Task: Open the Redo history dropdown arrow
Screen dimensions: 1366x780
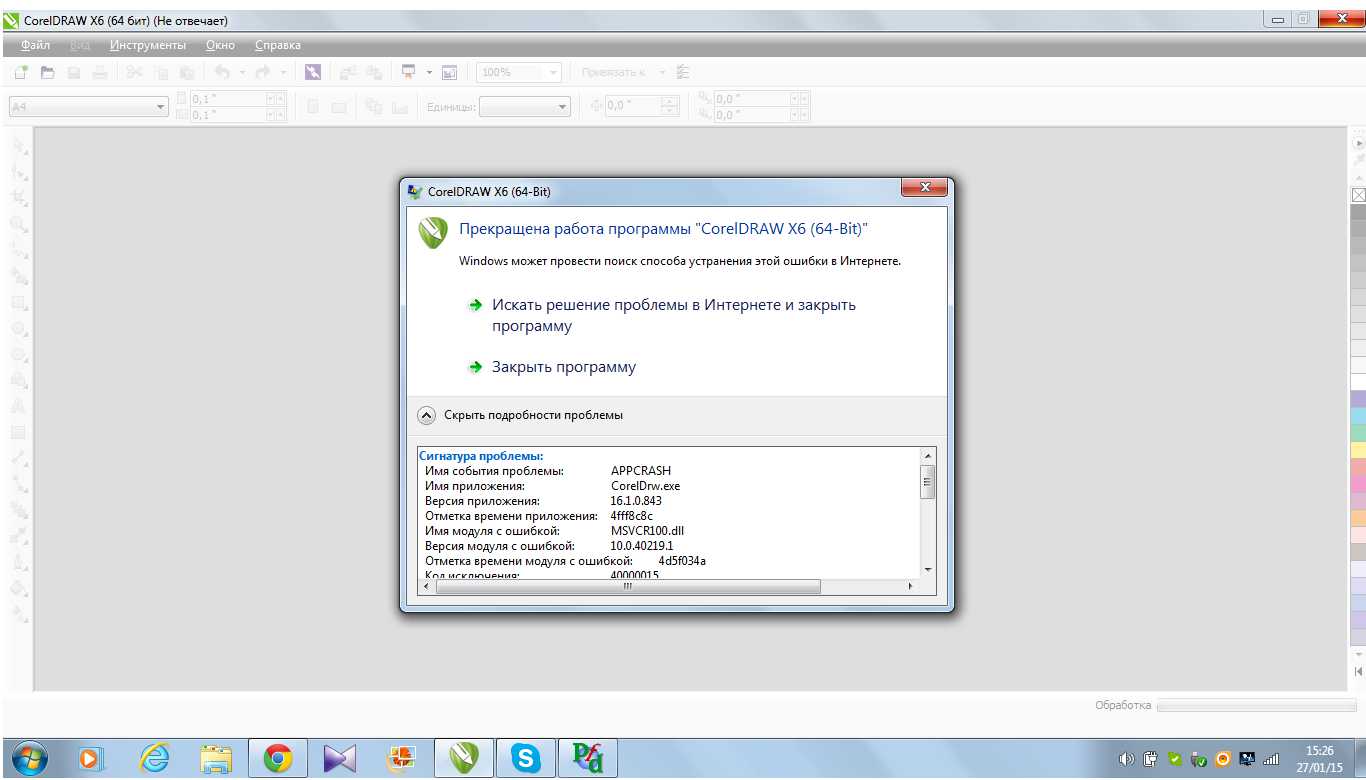Action: pos(283,72)
